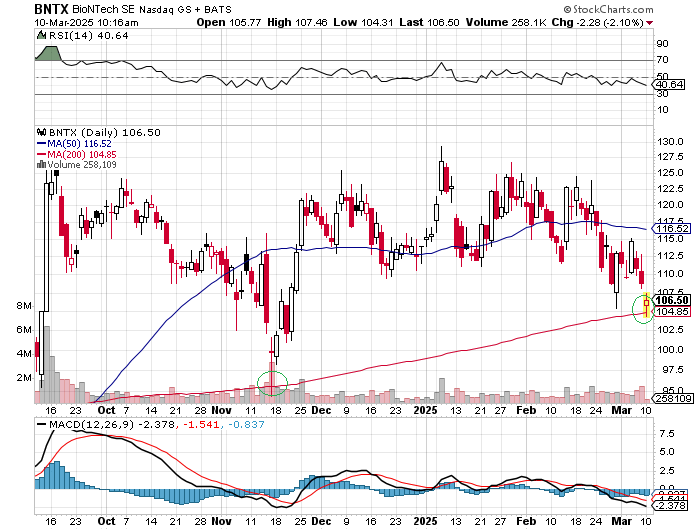Click the 40.64 RSI value tag on right axis
Viewport: 700px width, 530px height.
[669, 84]
